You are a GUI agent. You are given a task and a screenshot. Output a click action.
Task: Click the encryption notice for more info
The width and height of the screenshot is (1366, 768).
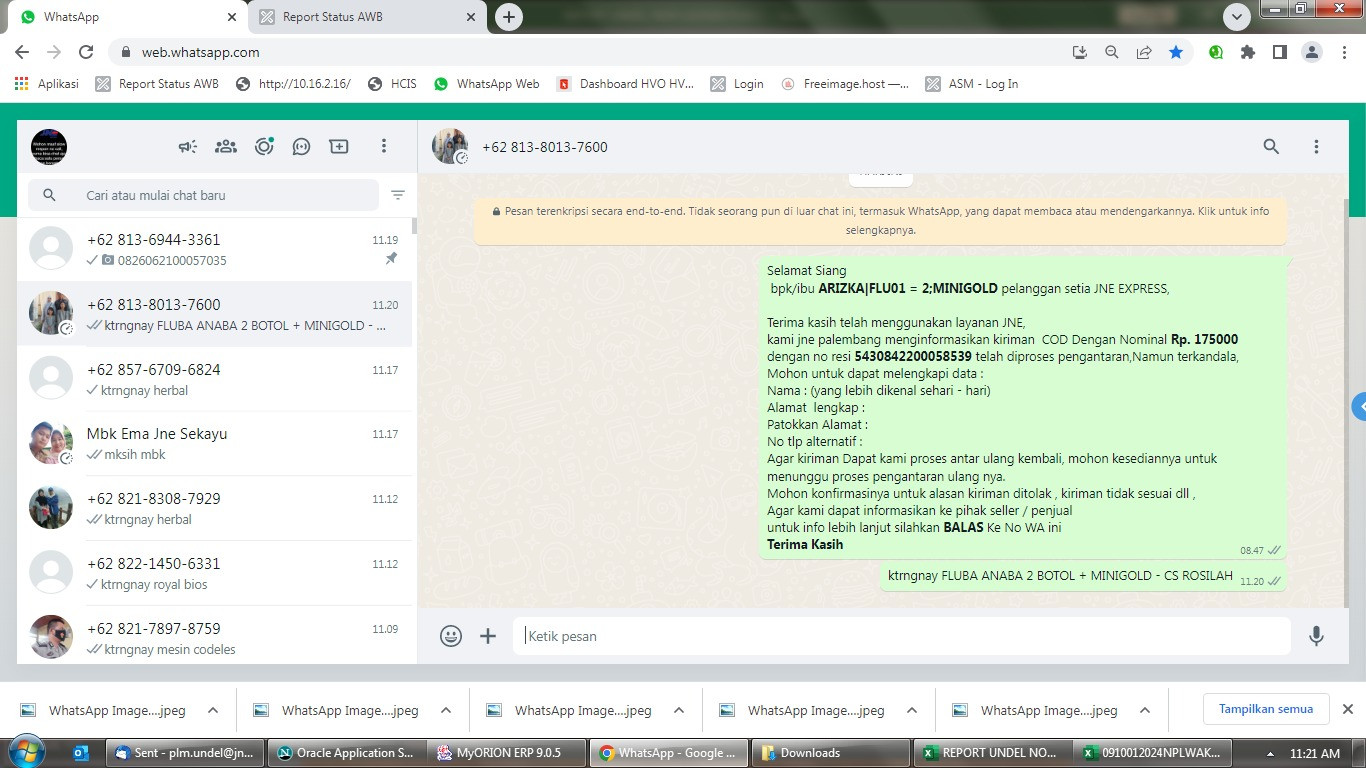[880, 221]
